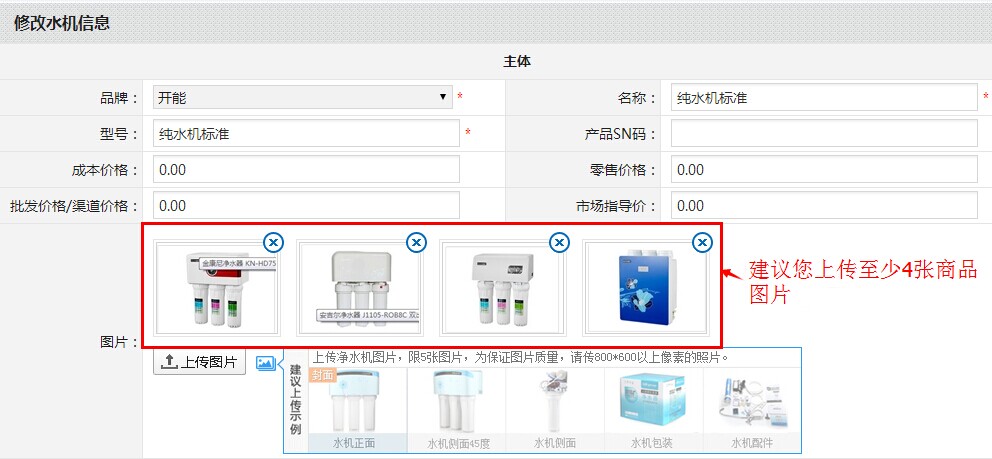992x459 pixels.
Task: Click the 批发价格/渠道价格 input field
Action: pyautogui.click(x=306, y=205)
